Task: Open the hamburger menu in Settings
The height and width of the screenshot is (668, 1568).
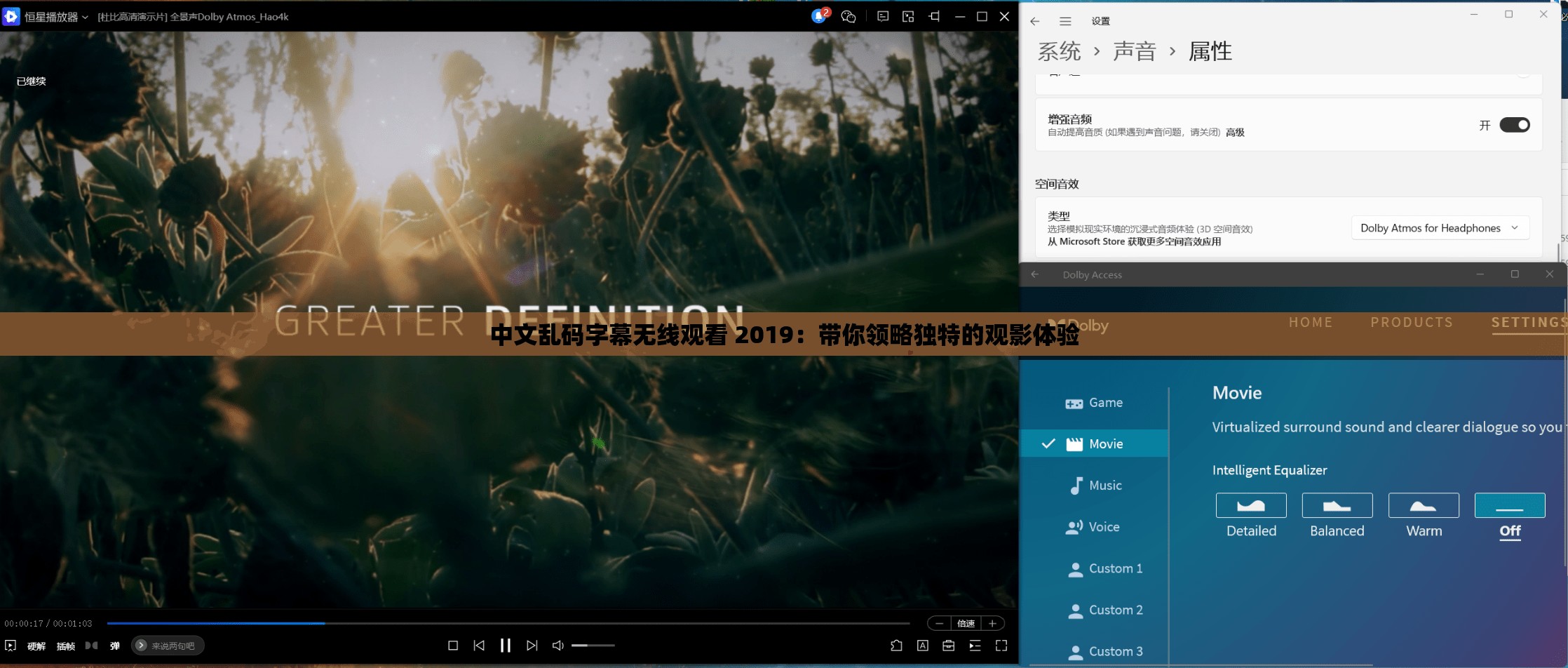Action: click(x=1065, y=21)
